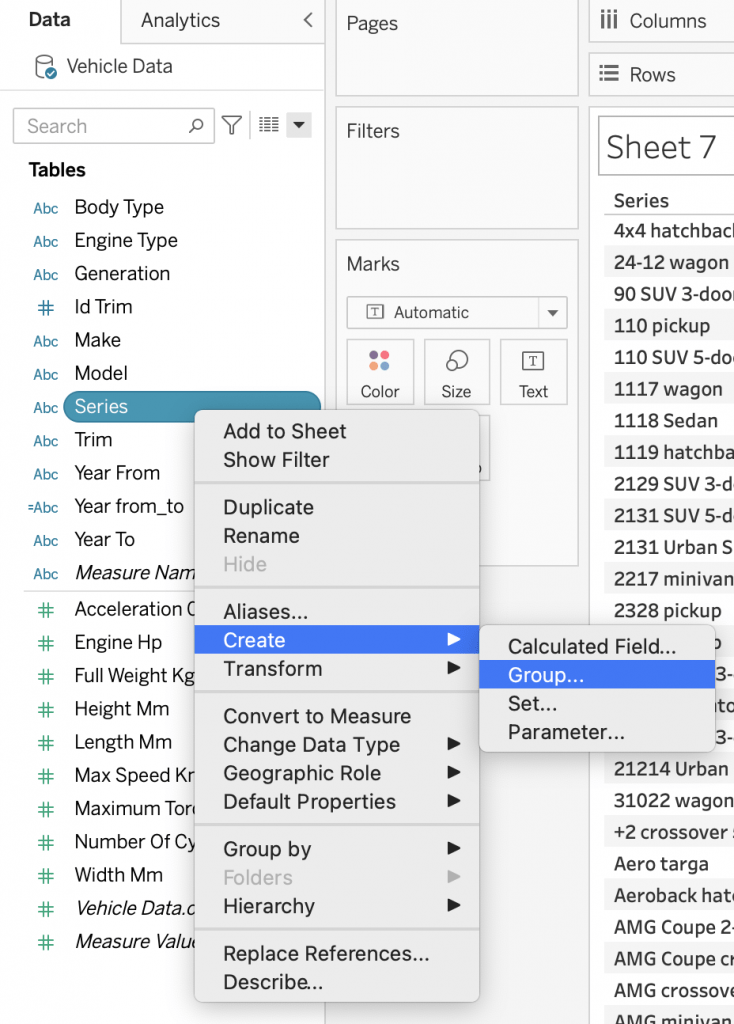Open the Automatic mark type dropdown

[551, 313]
